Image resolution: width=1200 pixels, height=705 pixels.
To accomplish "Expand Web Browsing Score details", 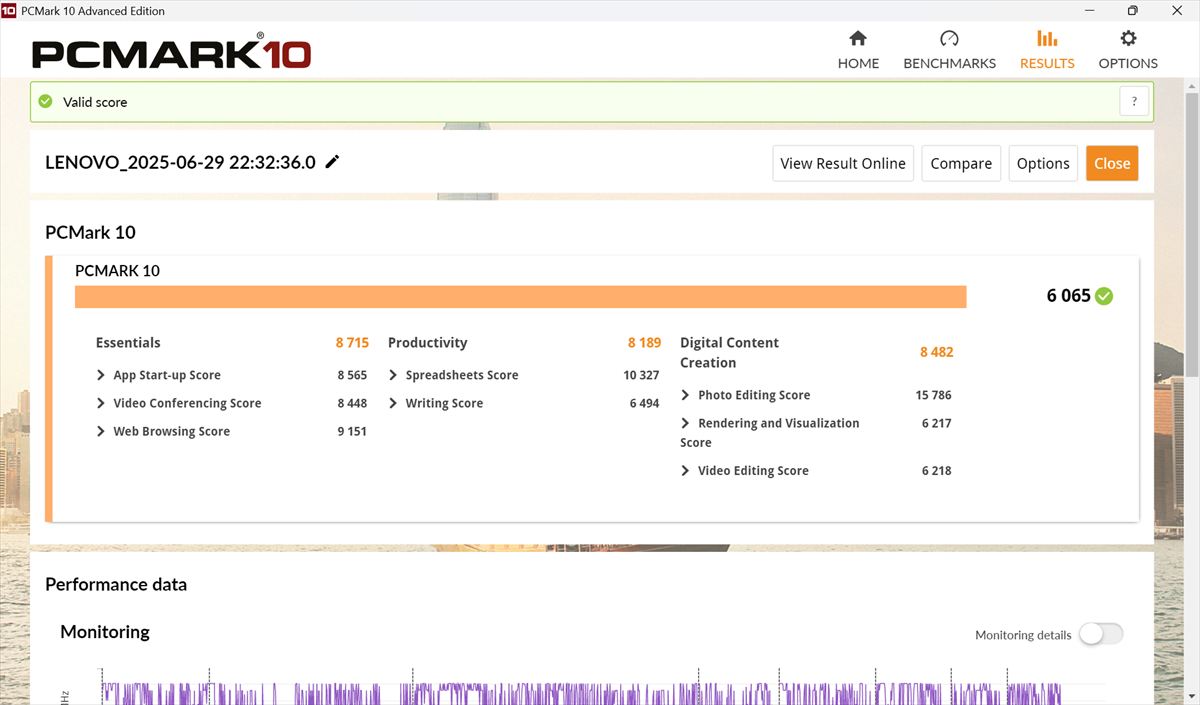I will click(100, 431).
